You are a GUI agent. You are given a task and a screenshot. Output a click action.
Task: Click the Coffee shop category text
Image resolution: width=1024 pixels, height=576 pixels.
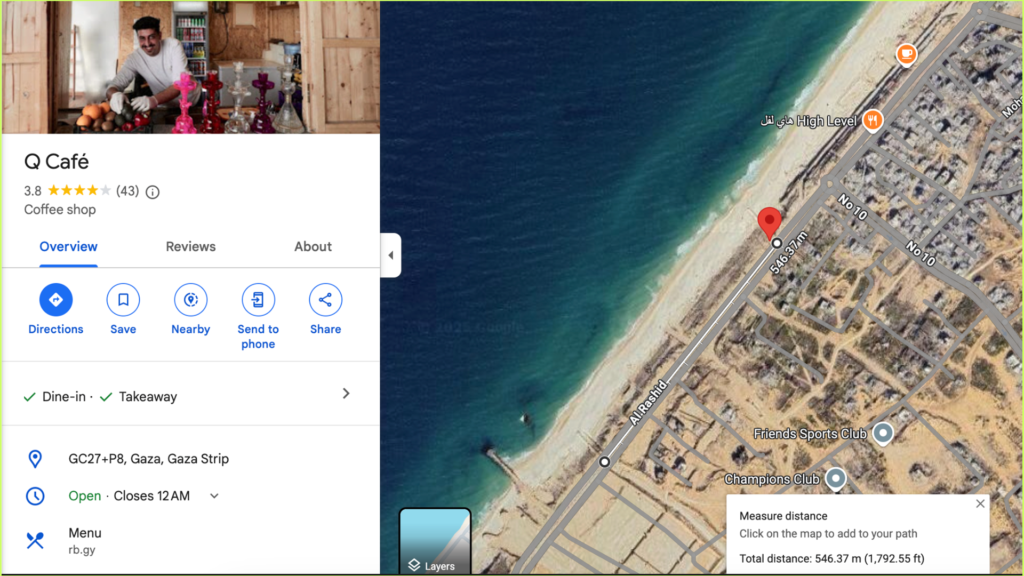[60, 210]
